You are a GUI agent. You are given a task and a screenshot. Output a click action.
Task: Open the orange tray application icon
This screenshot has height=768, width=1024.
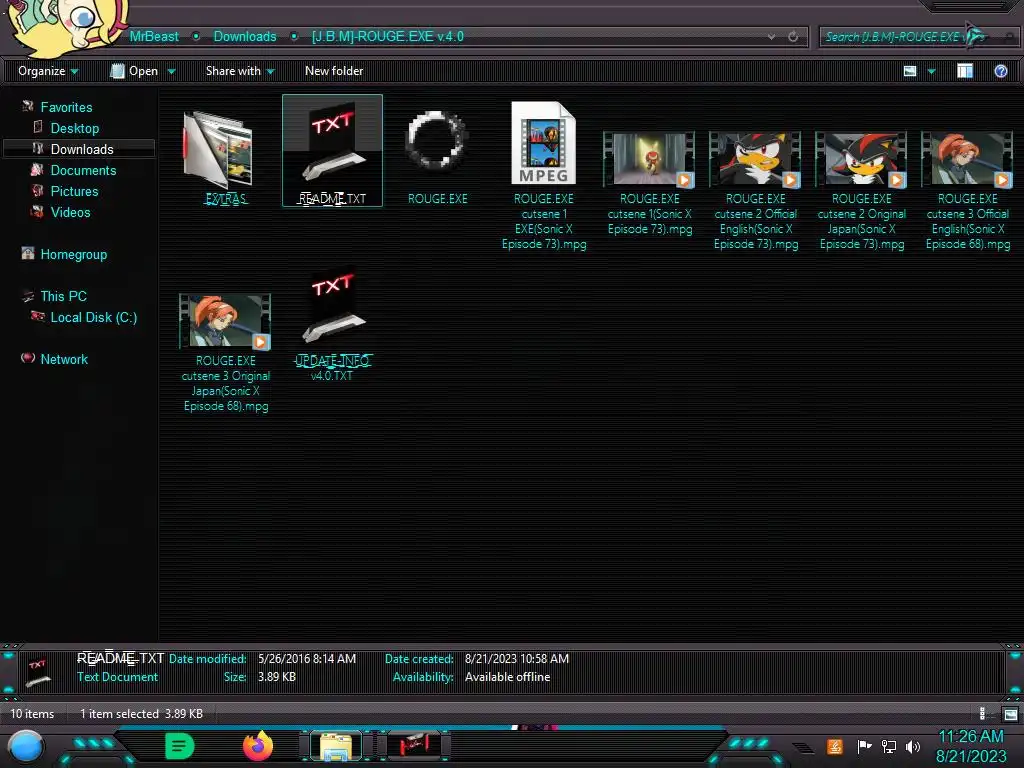(834, 746)
